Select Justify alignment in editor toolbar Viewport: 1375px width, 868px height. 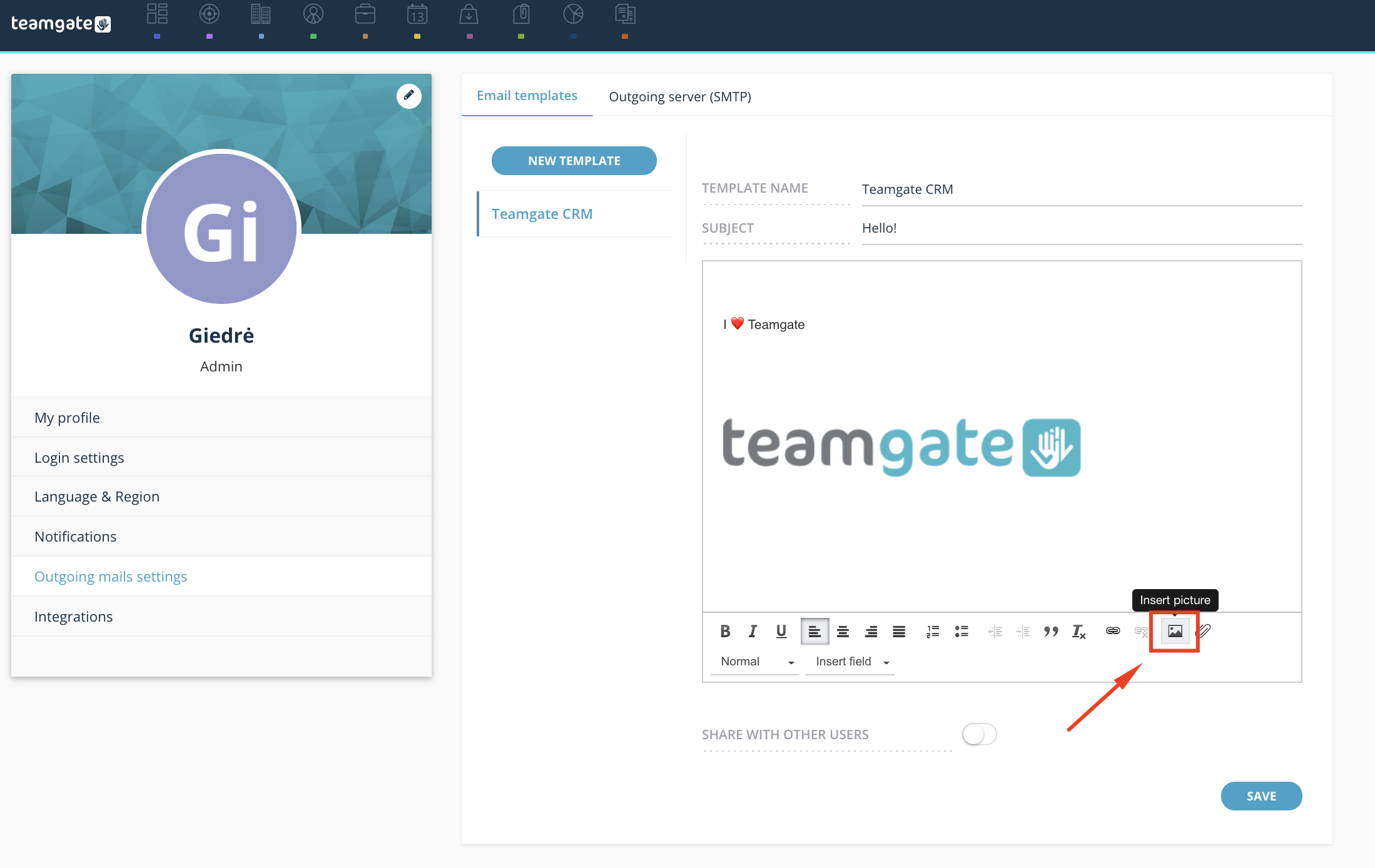899,632
